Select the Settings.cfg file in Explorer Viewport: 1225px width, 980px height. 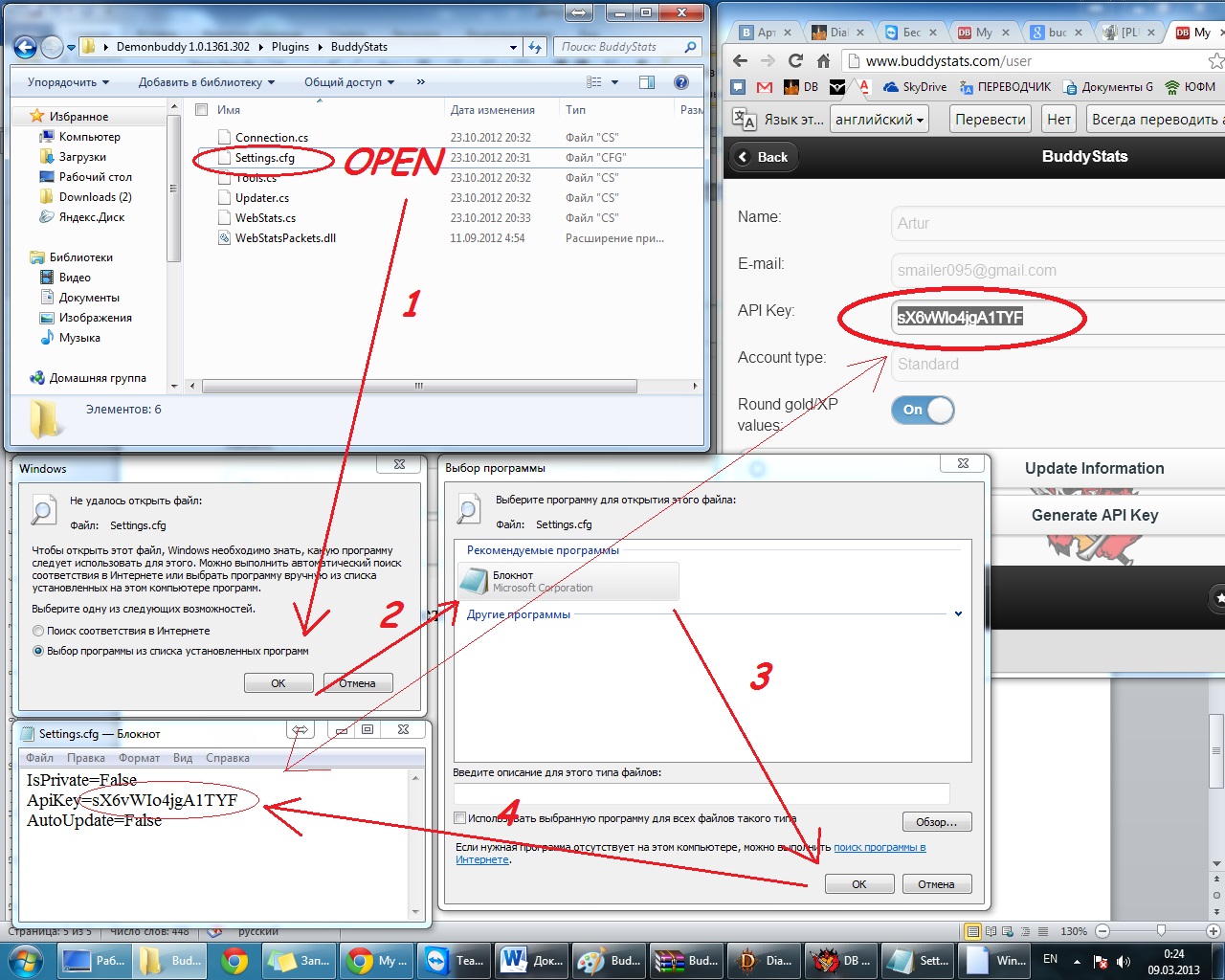(265, 158)
